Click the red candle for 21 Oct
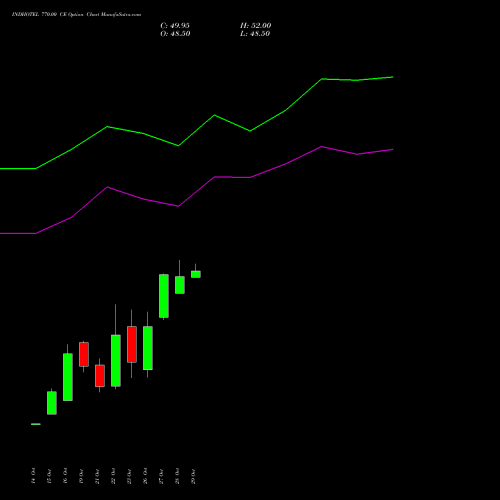Screen dimensions: 500x500 click(100, 376)
